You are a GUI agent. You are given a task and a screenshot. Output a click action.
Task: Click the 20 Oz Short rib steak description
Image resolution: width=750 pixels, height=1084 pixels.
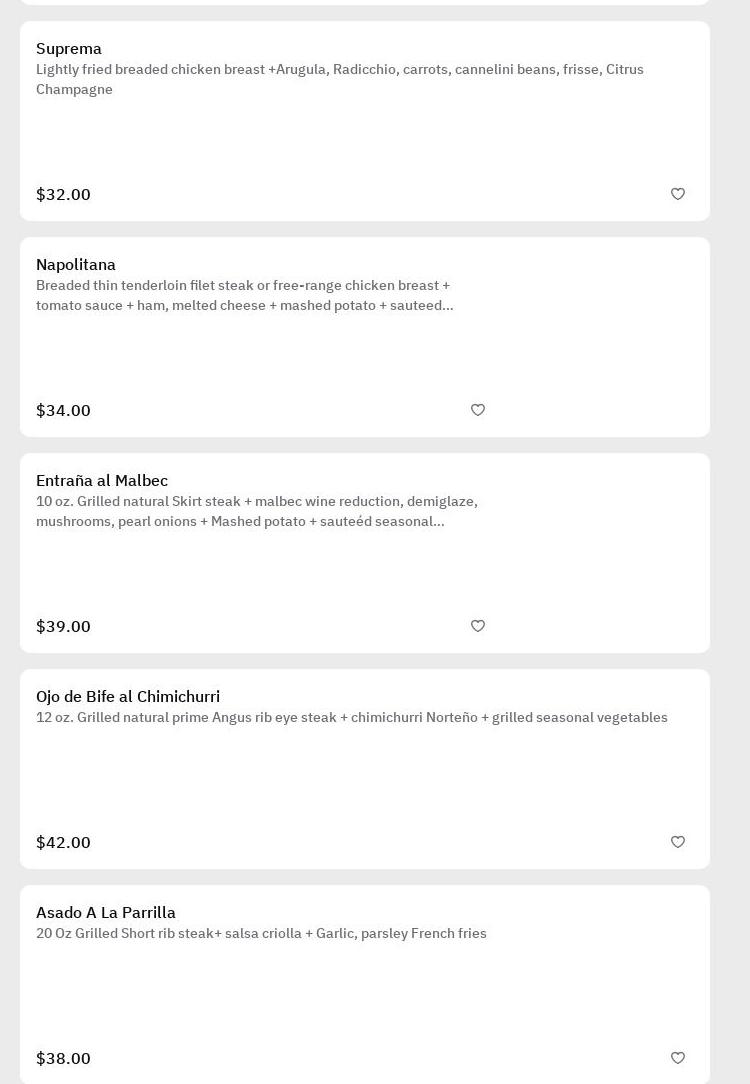coord(261,934)
